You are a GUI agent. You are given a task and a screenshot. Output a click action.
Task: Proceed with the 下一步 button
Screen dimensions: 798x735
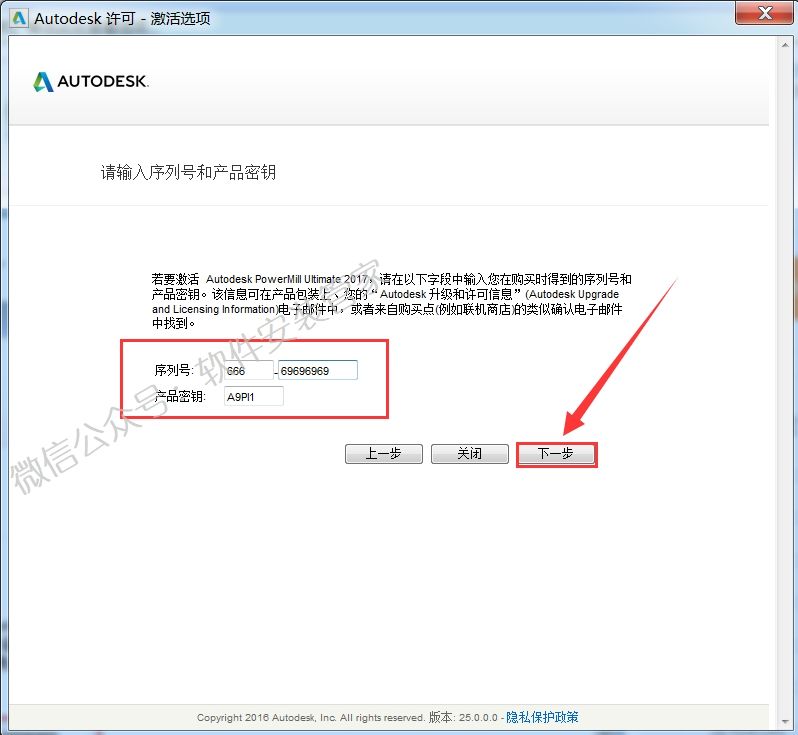click(x=556, y=454)
